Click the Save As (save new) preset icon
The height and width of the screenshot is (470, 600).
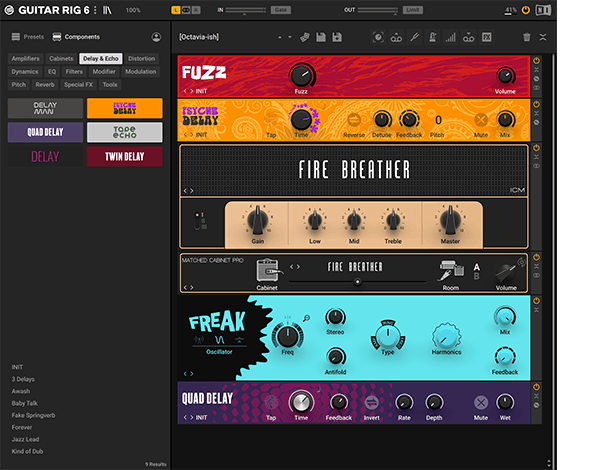click(337, 37)
